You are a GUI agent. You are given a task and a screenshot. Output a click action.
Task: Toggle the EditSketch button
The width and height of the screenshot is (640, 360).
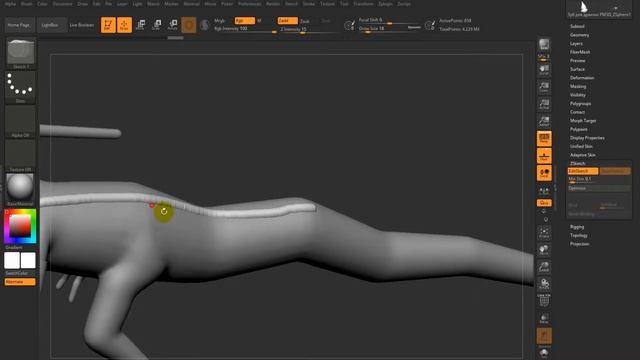pyautogui.click(x=583, y=171)
